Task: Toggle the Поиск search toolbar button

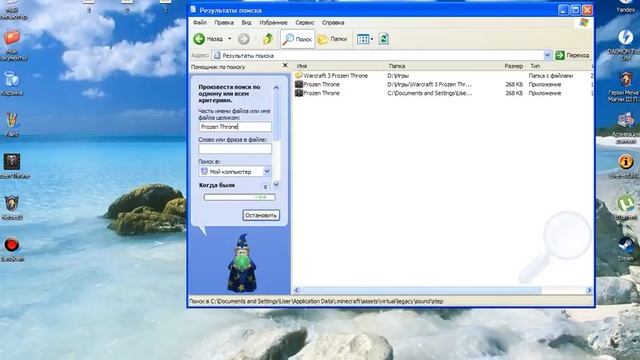Action: [298, 39]
